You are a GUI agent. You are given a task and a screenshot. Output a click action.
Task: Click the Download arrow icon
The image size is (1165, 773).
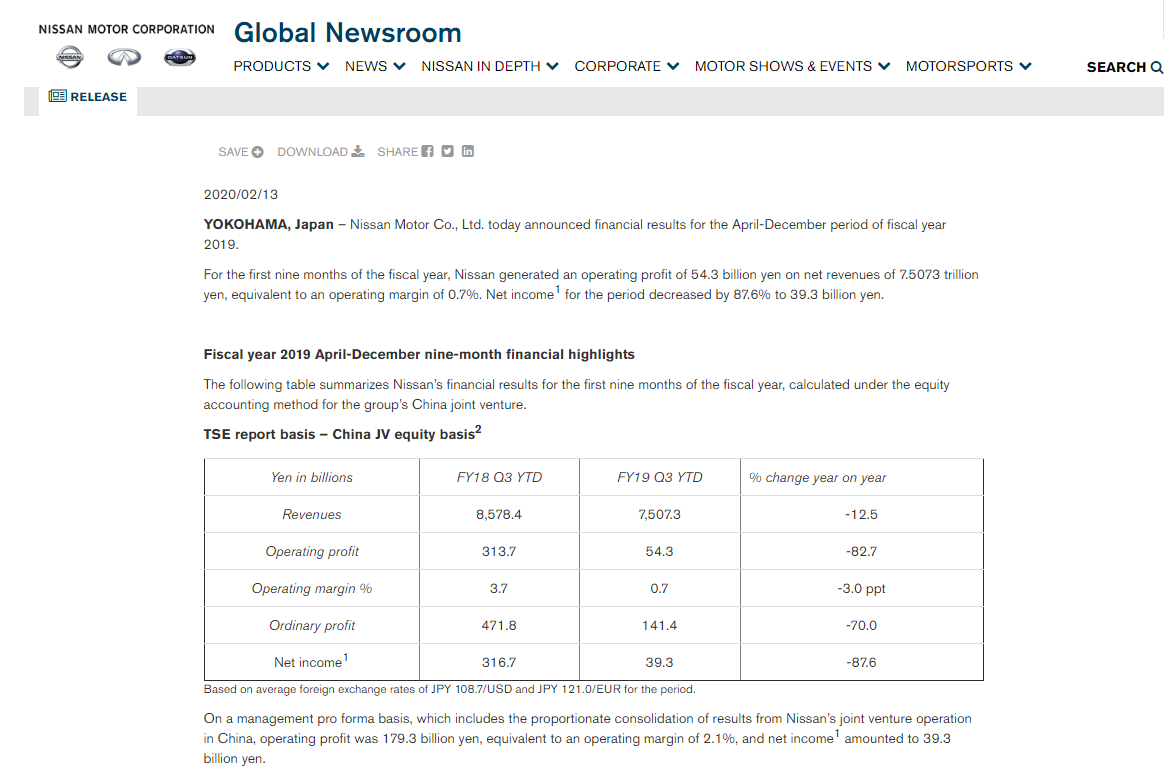click(358, 152)
